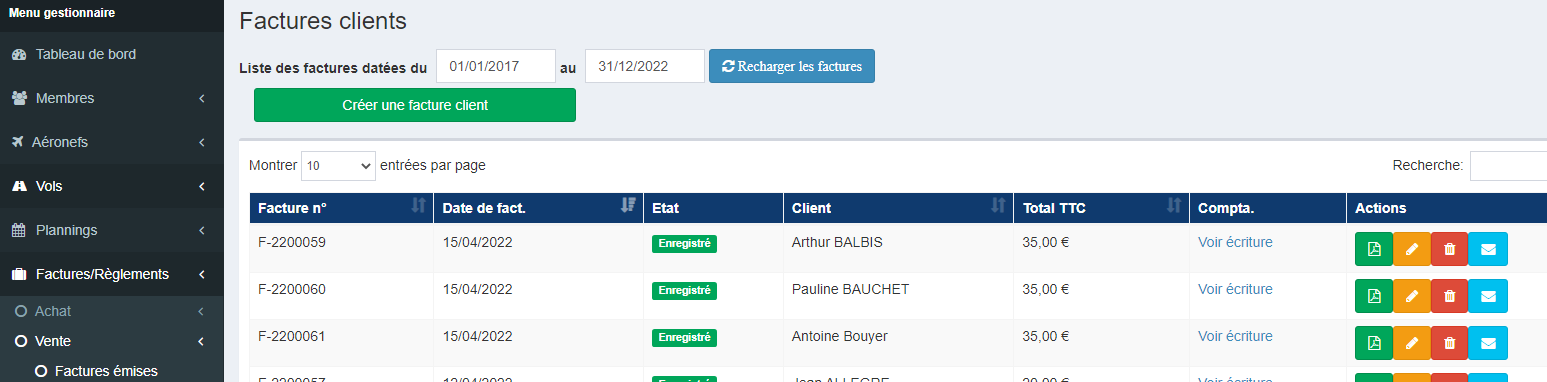Send Arthur BALBIS invoice by email icon
The image size is (1547, 382).
(1488, 249)
